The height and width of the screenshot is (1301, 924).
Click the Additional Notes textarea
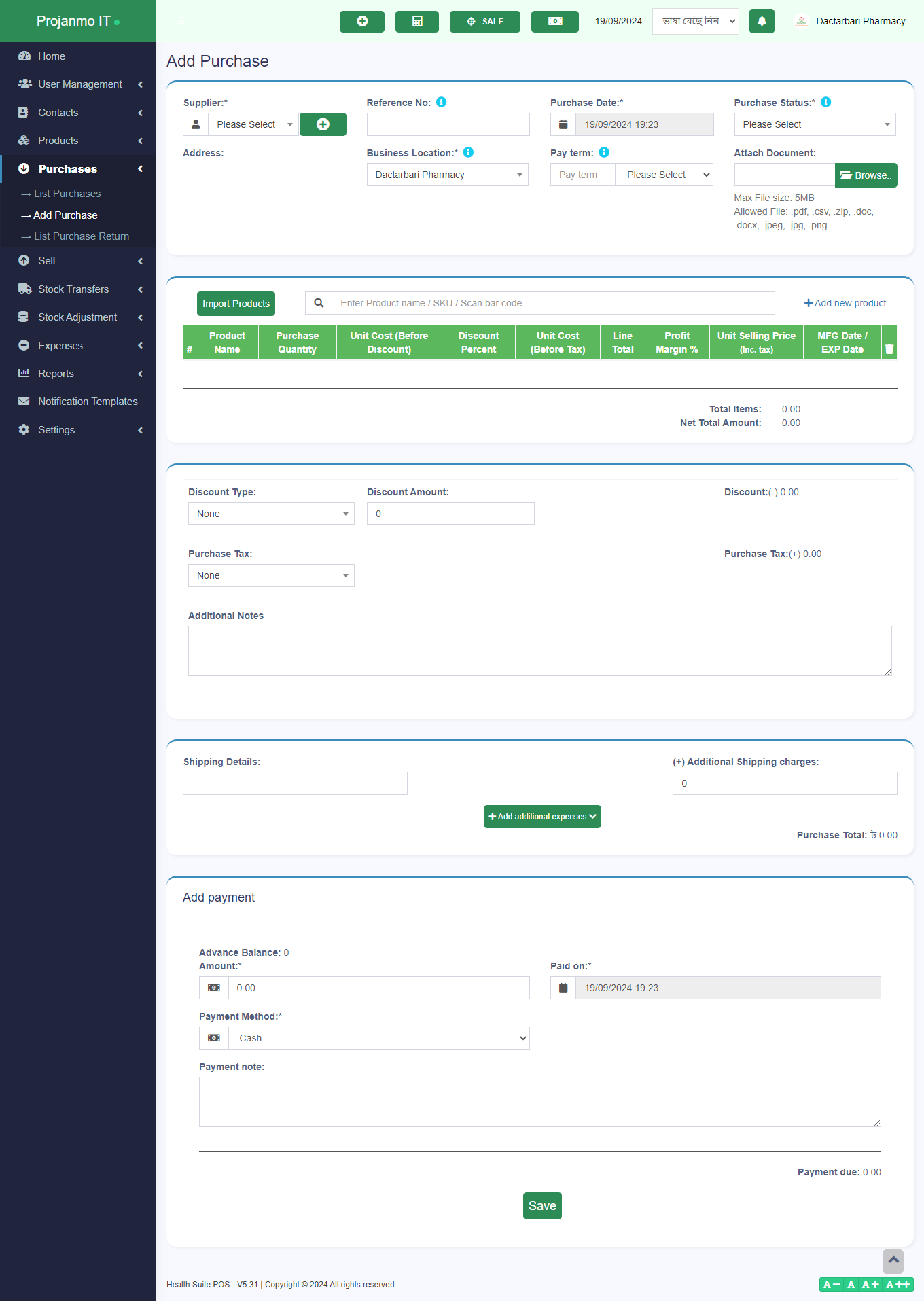[540, 651]
